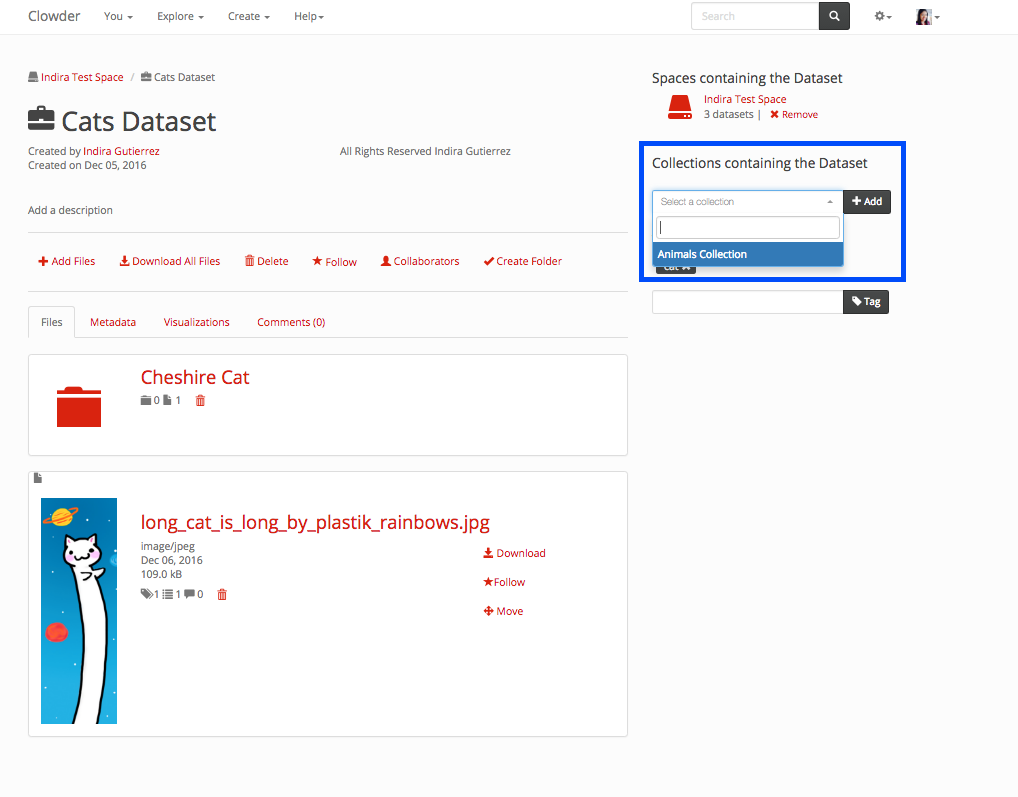This screenshot has width=1018, height=797.
Task: Click the search magnifier icon button
Action: pos(834,16)
